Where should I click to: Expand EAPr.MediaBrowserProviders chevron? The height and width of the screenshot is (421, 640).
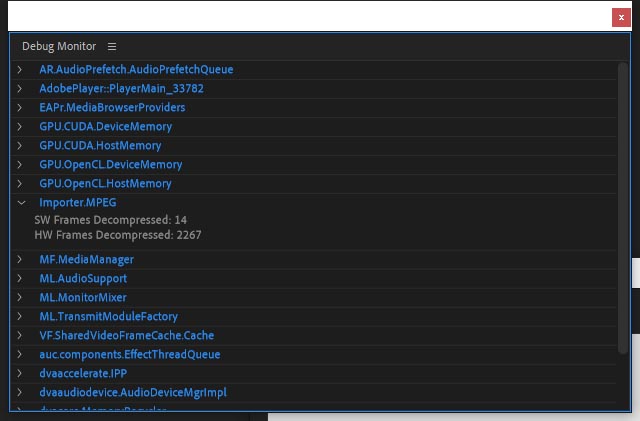click(19, 108)
